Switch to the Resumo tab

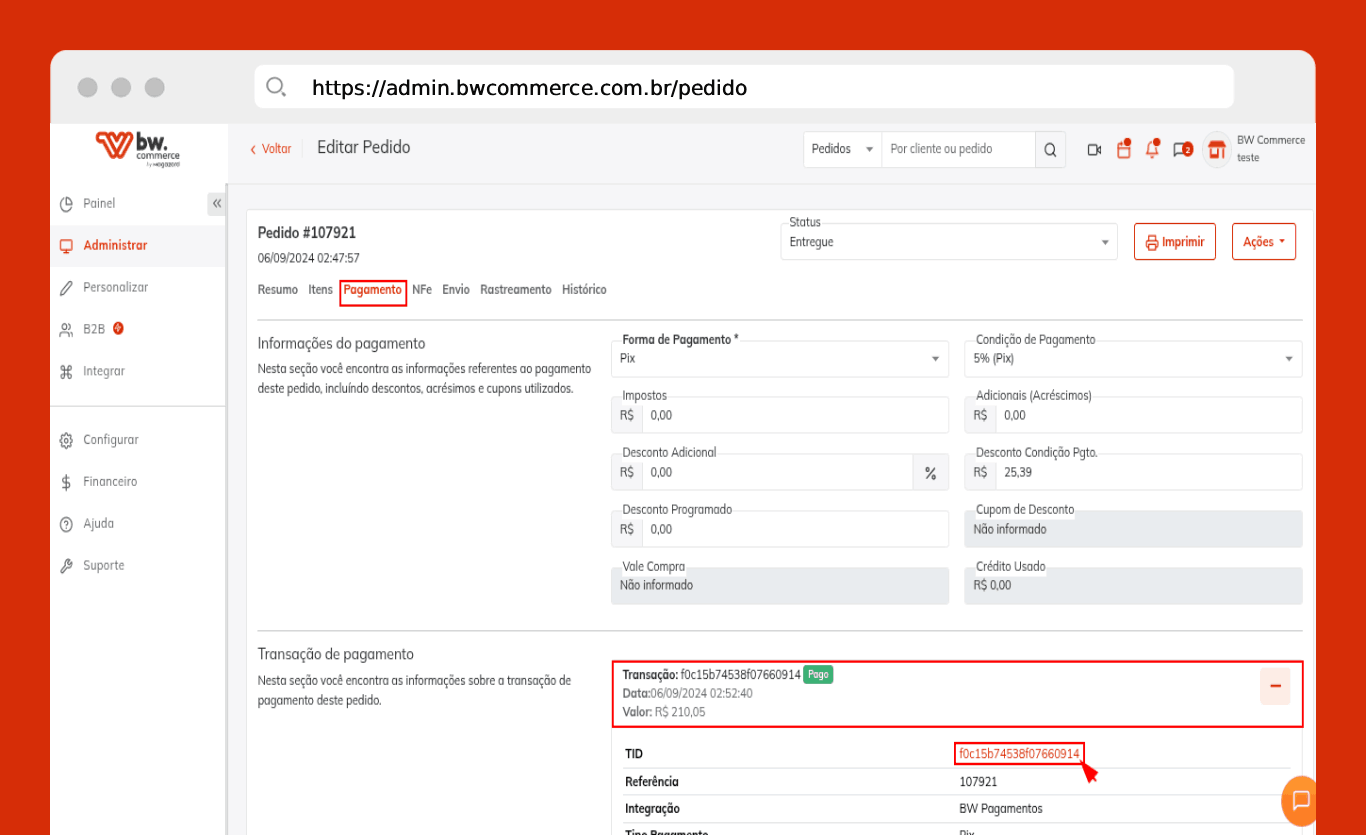click(x=278, y=290)
